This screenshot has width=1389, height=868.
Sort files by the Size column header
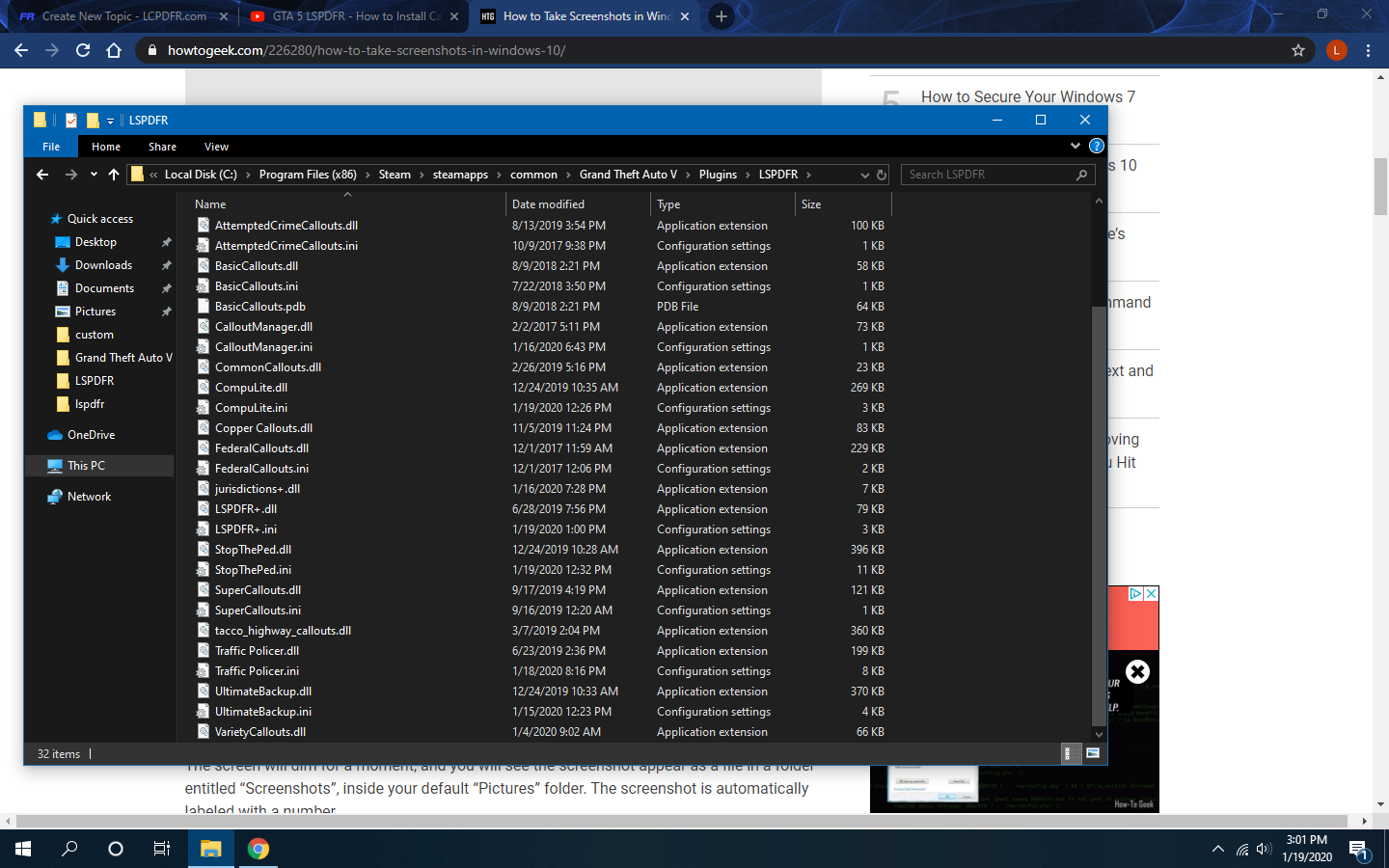843,203
